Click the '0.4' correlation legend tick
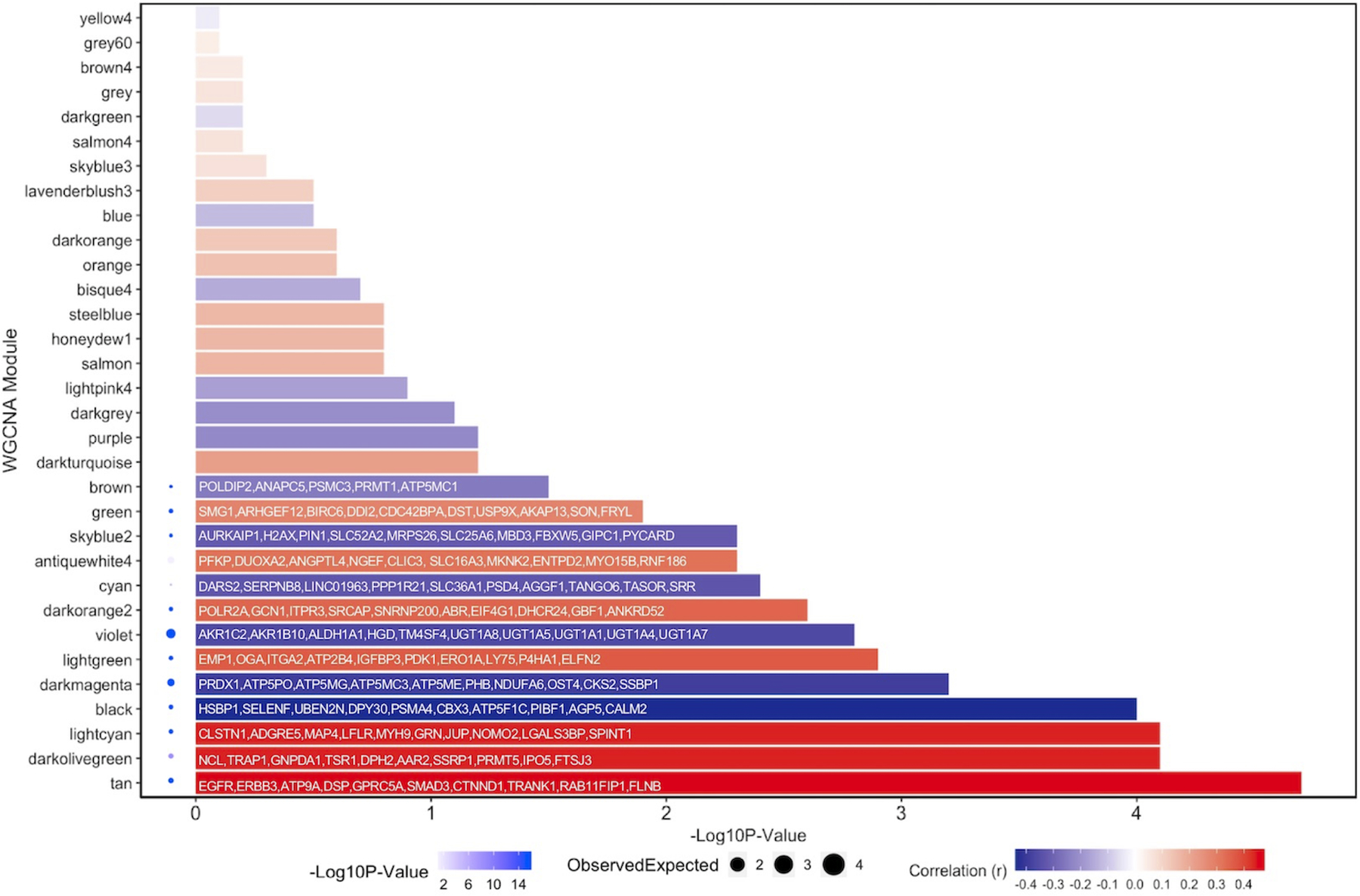The width and height of the screenshot is (1360, 896). (x=1243, y=885)
